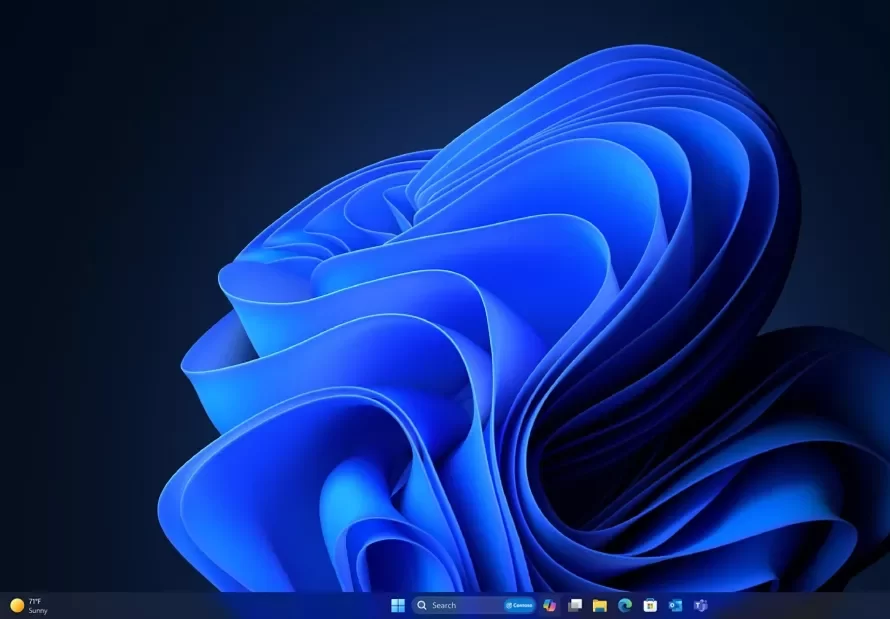Open File Explorer from the taskbar
Viewport: 890px width, 619px height.
pos(599,605)
